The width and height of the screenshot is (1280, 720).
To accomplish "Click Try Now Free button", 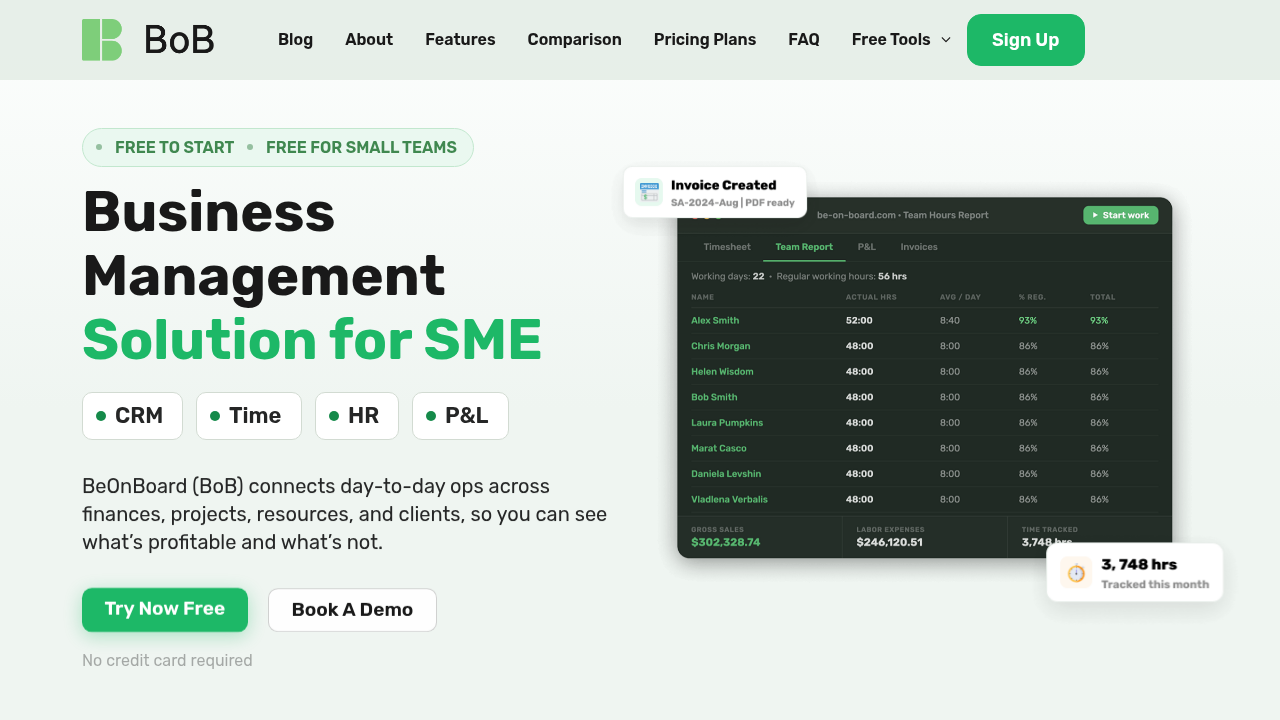I will tap(165, 610).
